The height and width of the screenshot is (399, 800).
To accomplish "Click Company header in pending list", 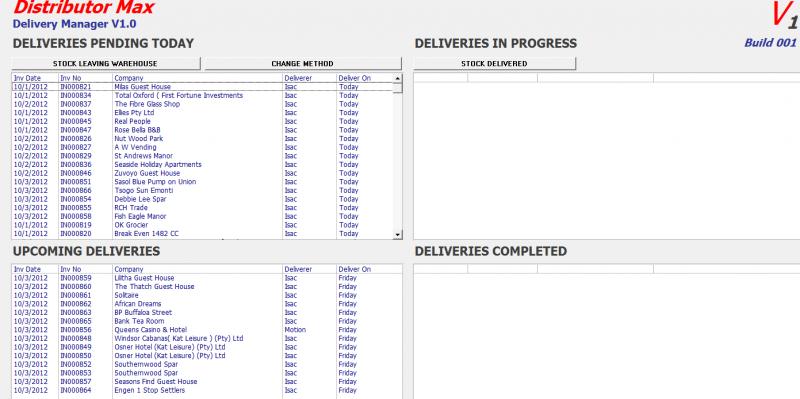I will [197, 78].
